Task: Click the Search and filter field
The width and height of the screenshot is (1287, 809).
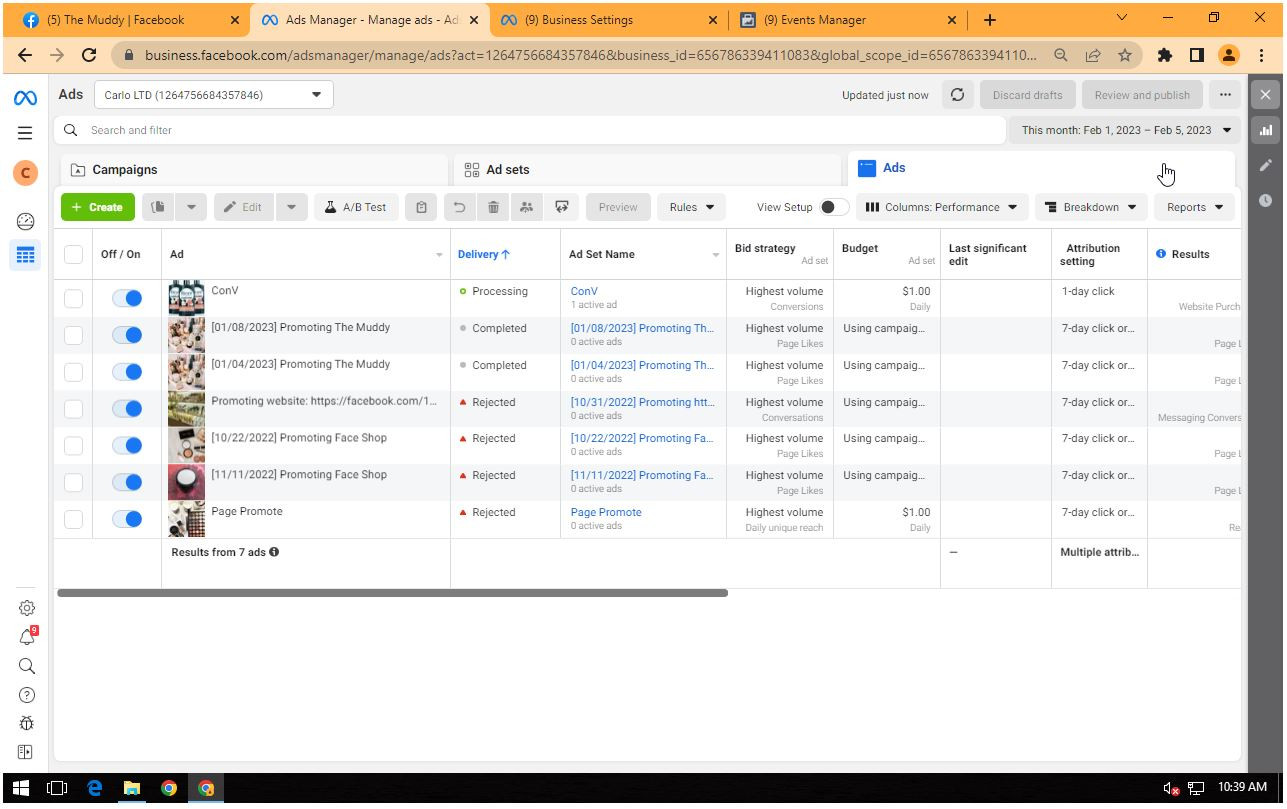Action: click(530, 130)
